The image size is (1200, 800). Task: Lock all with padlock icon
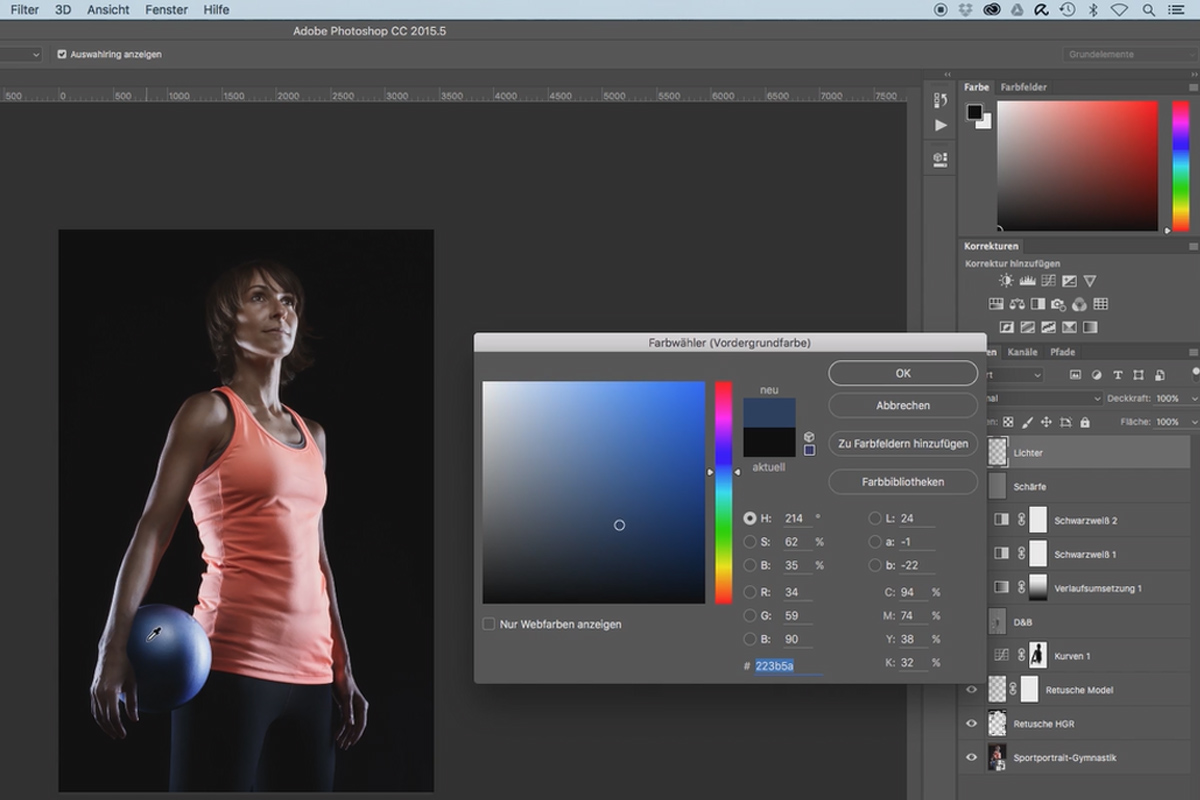tap(1085, 422)
